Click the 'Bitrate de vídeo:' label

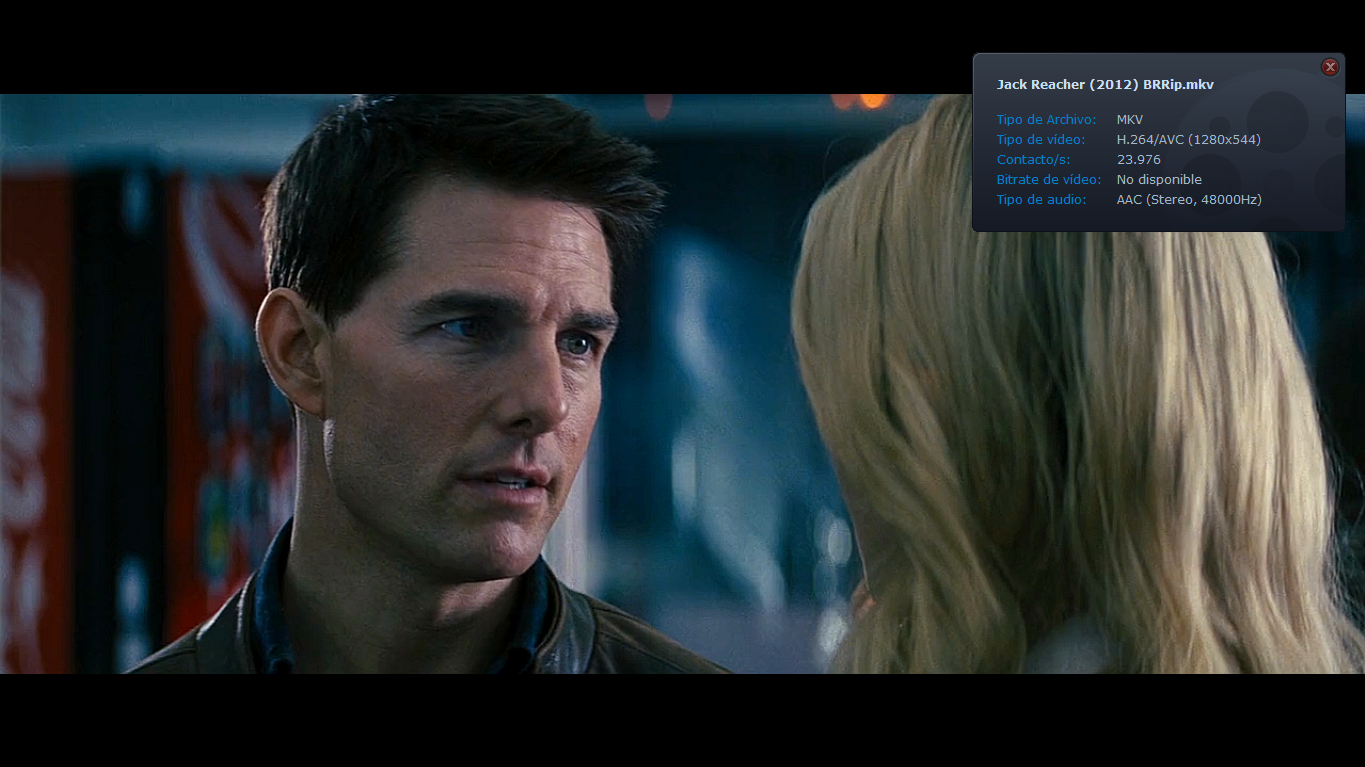coord(1049,180)
